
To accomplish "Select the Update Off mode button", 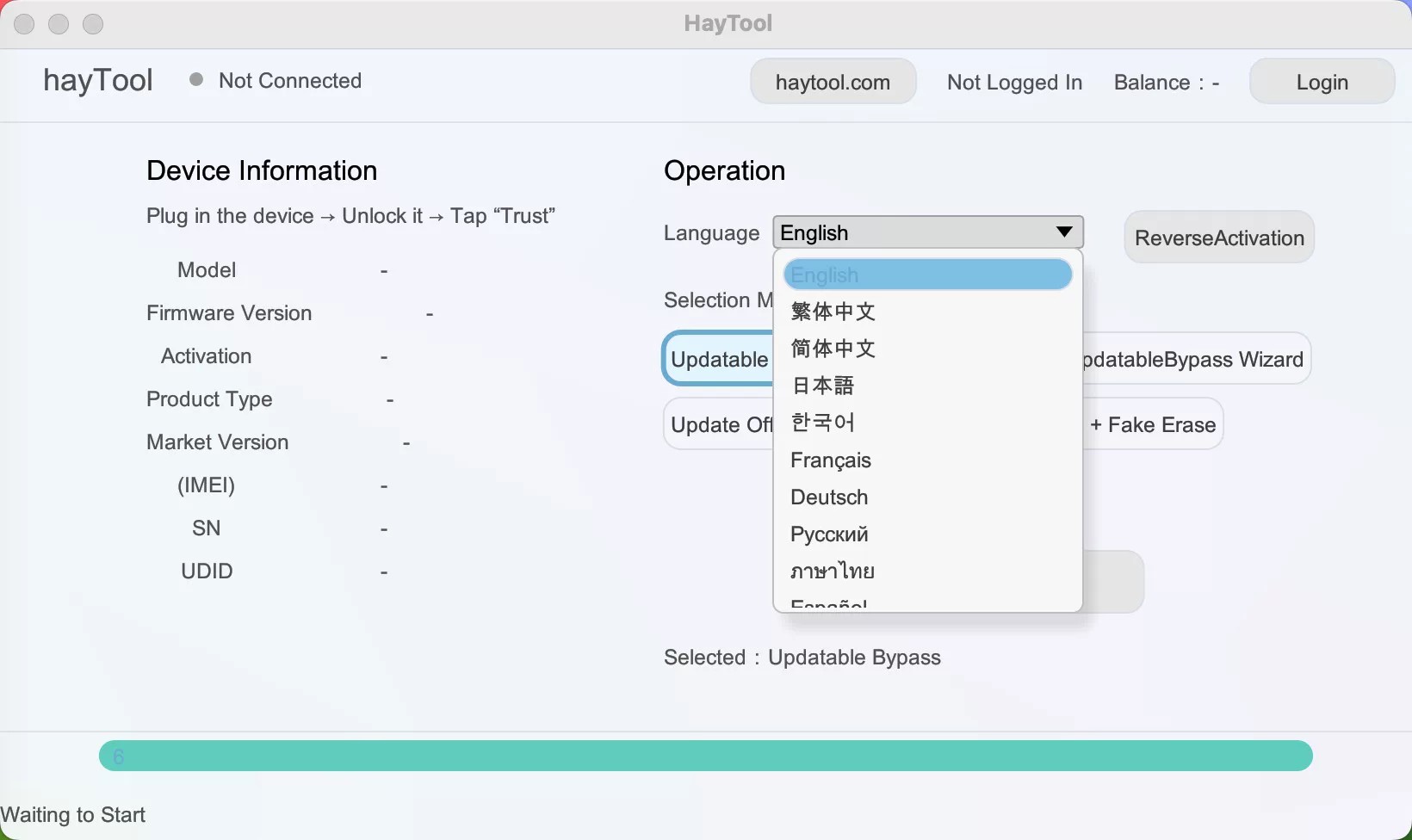I will [x=720, y=424].
